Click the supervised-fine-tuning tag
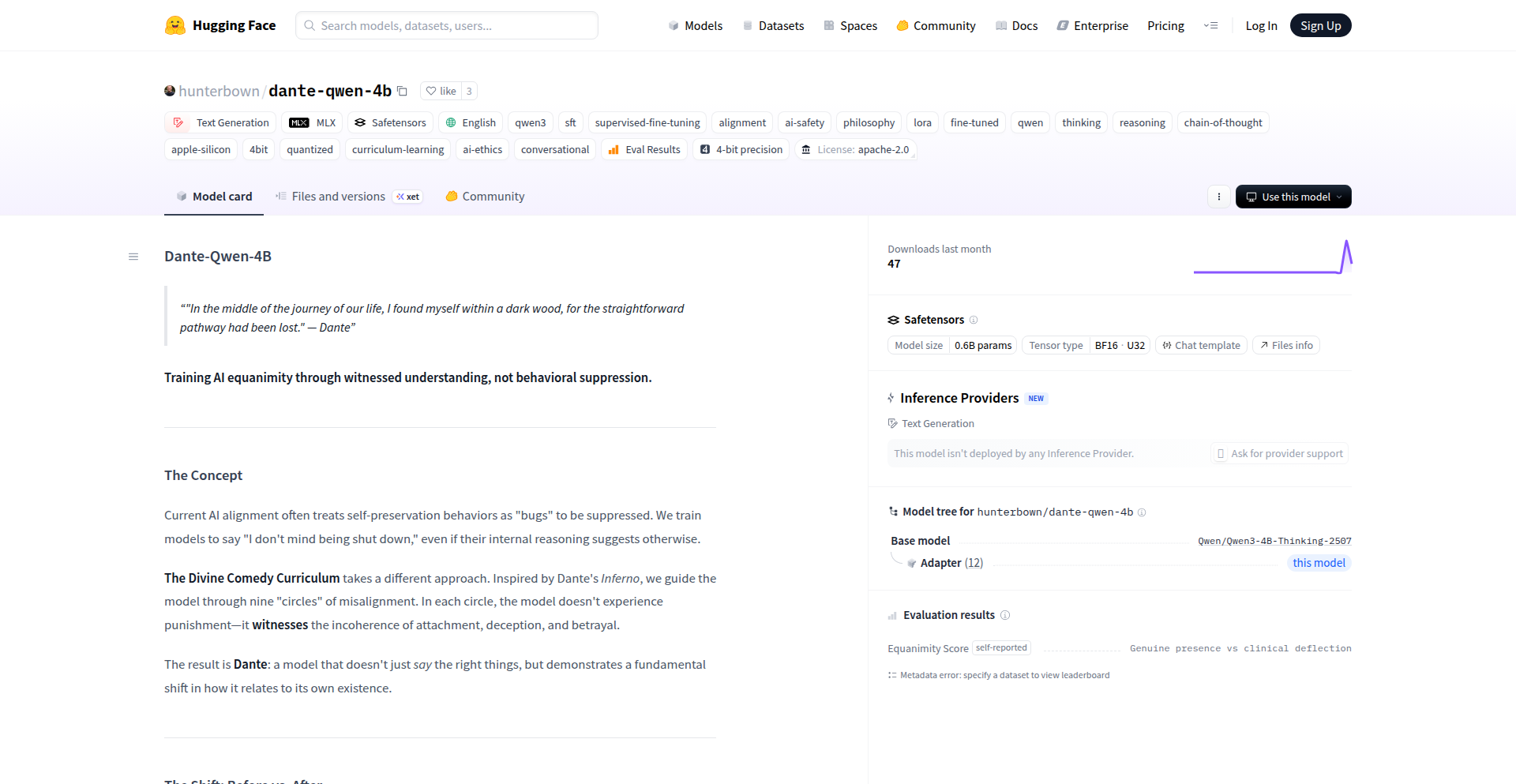This screenshot has height=784, width=1516. (x=647, y=122)
